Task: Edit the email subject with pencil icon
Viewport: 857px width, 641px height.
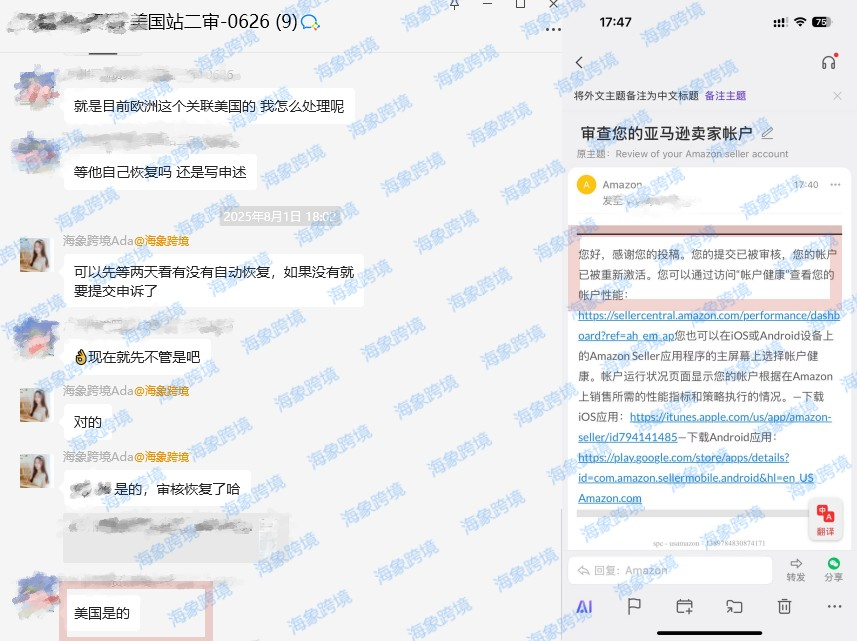Action: [x=767, y=132]
